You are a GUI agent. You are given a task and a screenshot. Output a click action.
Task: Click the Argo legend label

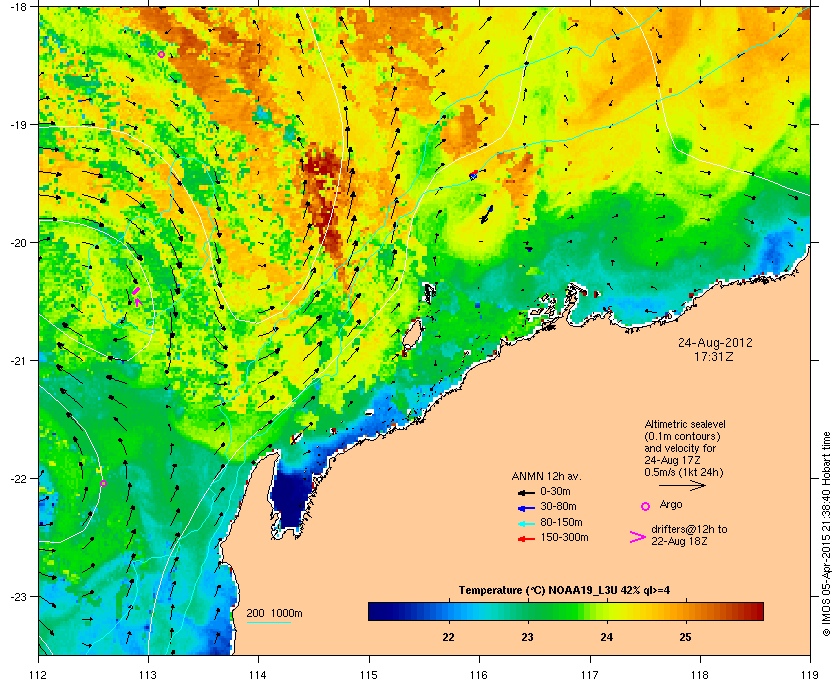click(671, 505)
